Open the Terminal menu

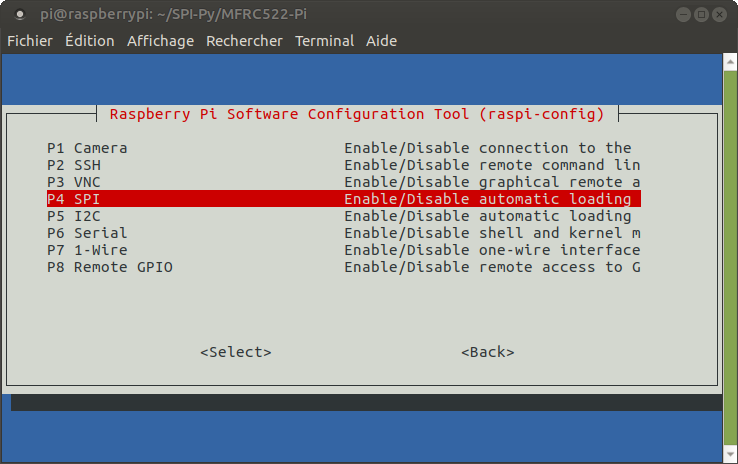[324, 41]
